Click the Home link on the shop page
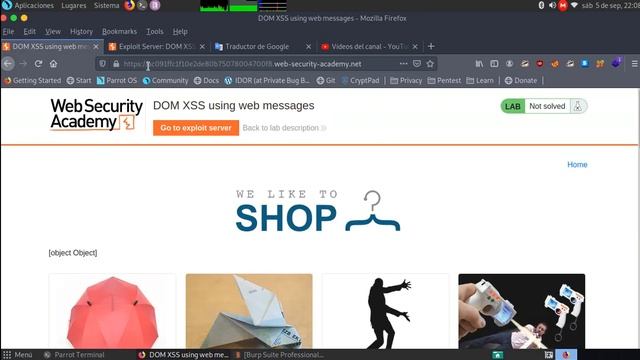The width and height of the screenshot is (640, 360). click(577, 164)
